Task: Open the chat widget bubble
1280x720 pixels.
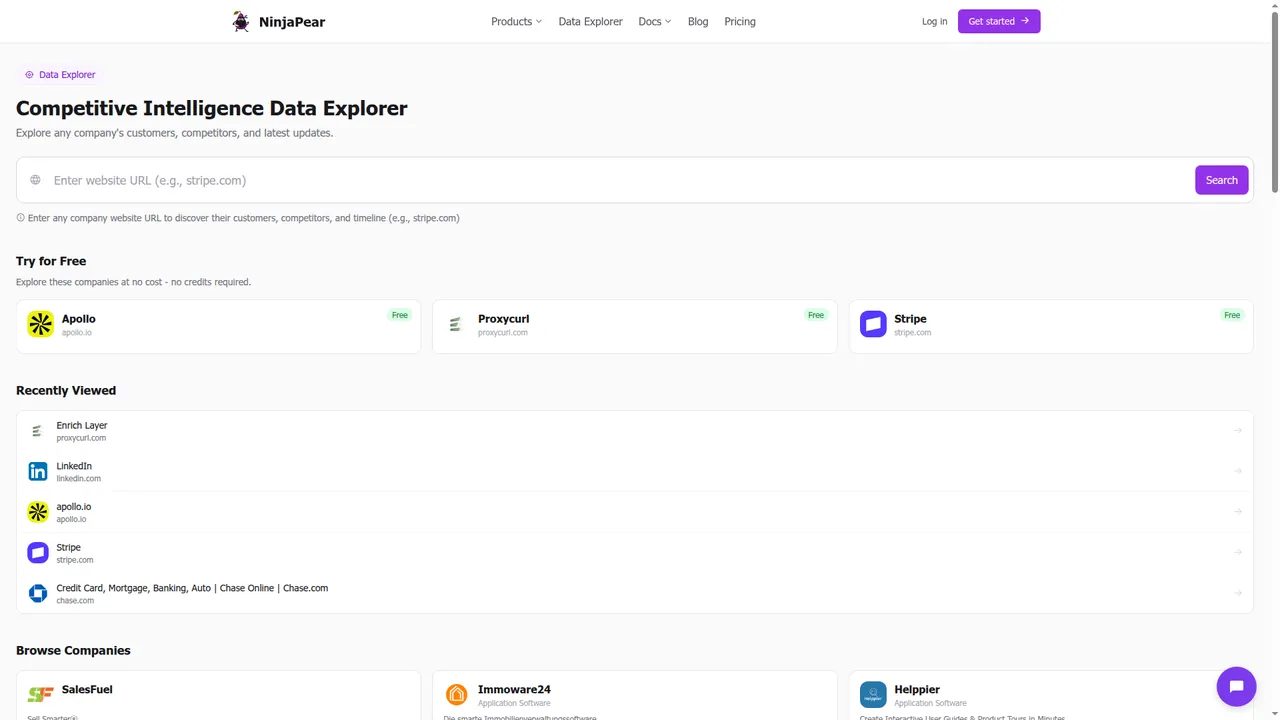Action: (1236, 686)
